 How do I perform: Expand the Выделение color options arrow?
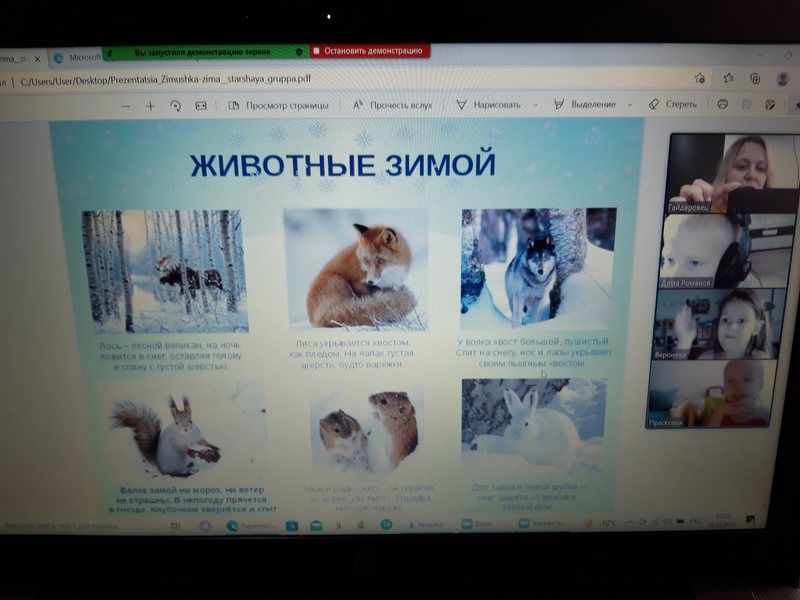[630, 105]
